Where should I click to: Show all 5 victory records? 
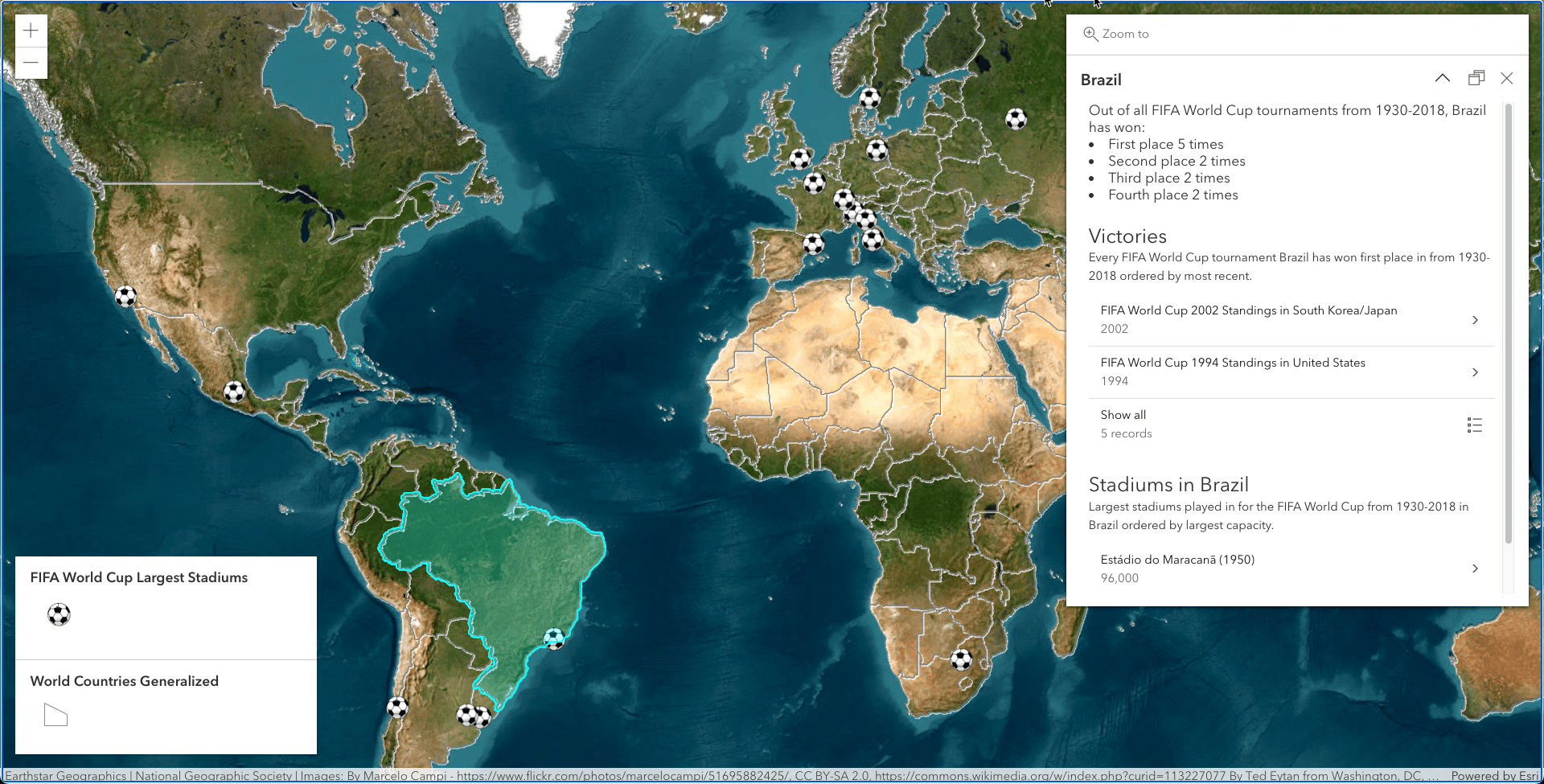tap(1291, 424)
